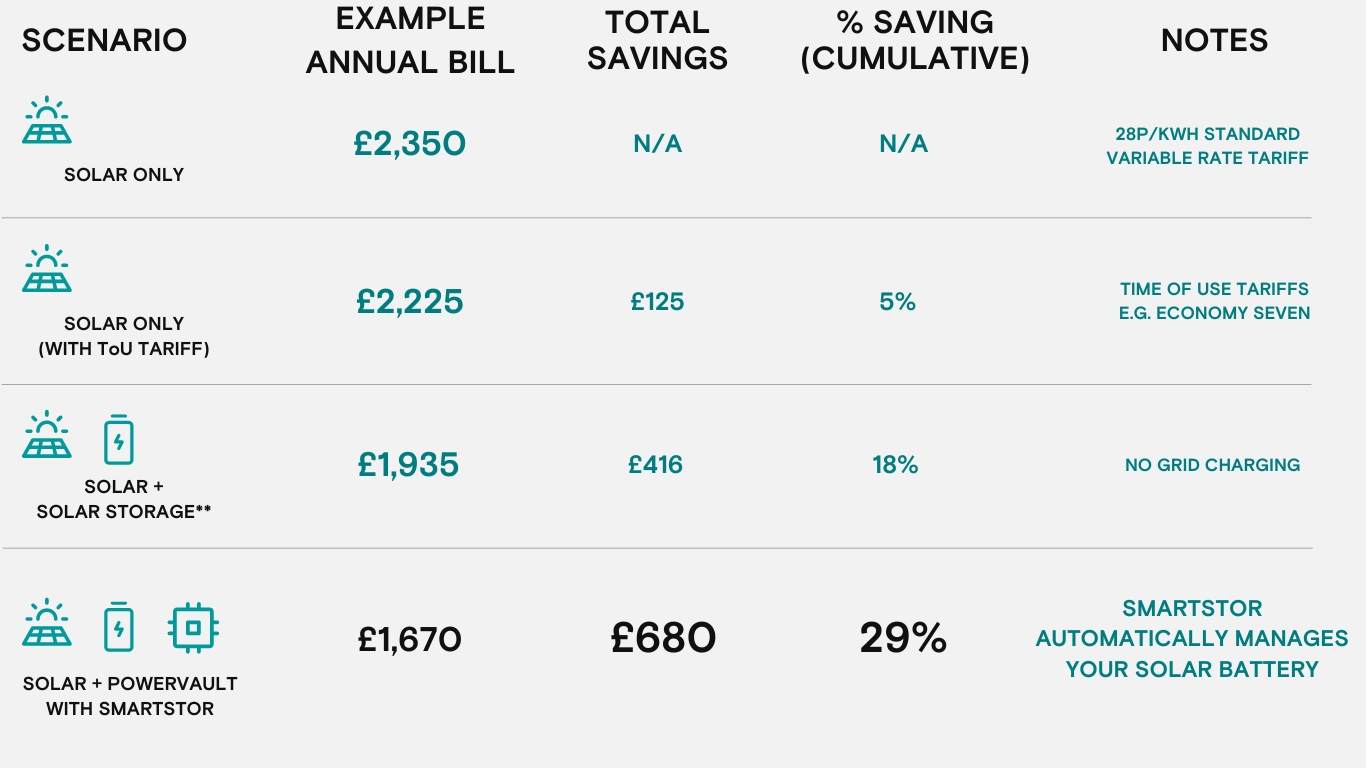This screenshot has height=768, width=1366.
Task: Click solar panel icon in Solar Storage row
Action: (x=47, y=435)
